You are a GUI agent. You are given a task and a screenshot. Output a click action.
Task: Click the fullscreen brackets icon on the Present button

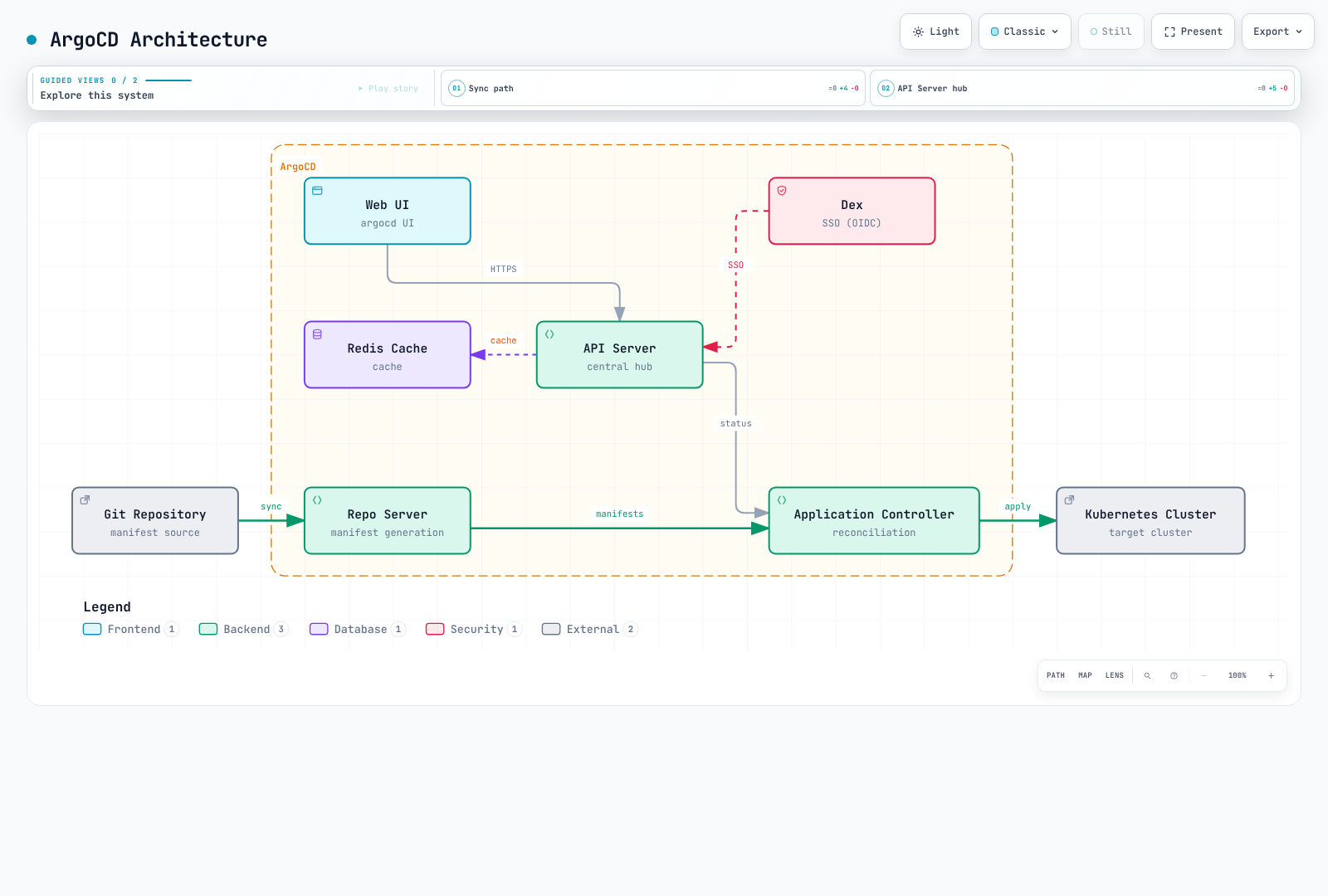(x=1169, y=32)
